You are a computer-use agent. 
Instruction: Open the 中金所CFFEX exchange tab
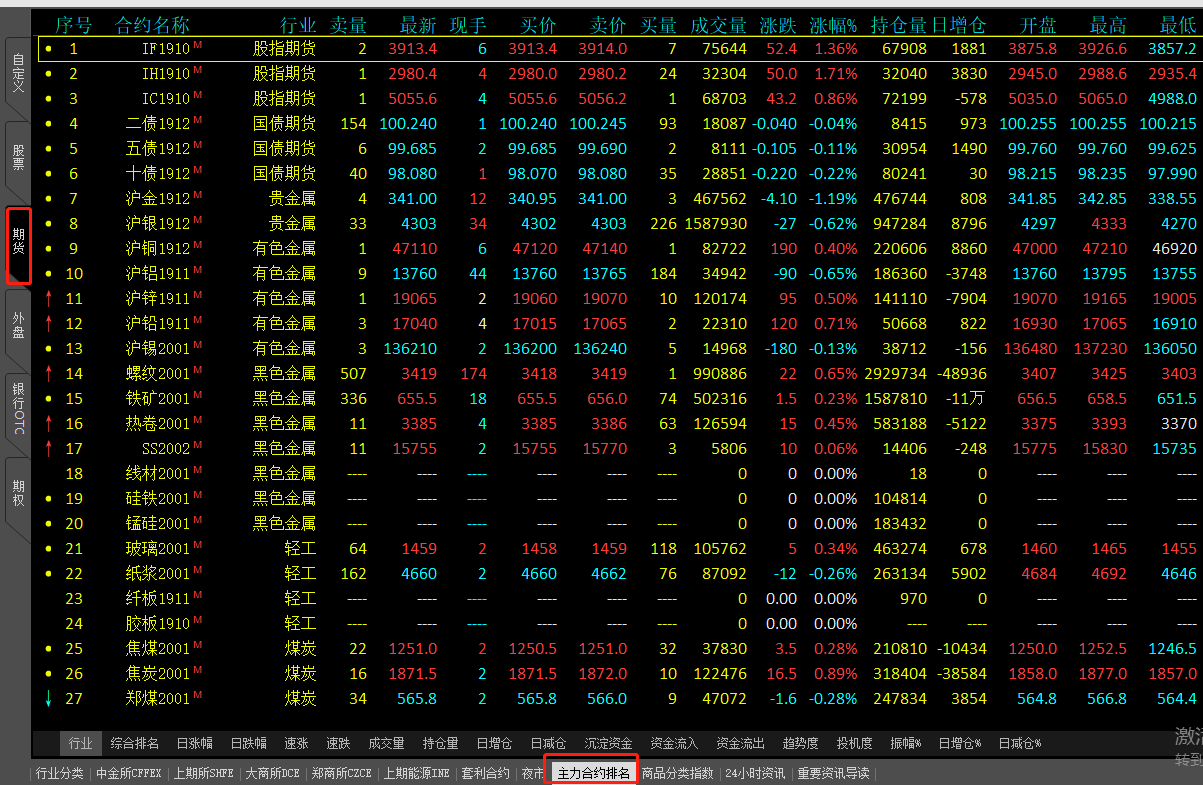129,773
